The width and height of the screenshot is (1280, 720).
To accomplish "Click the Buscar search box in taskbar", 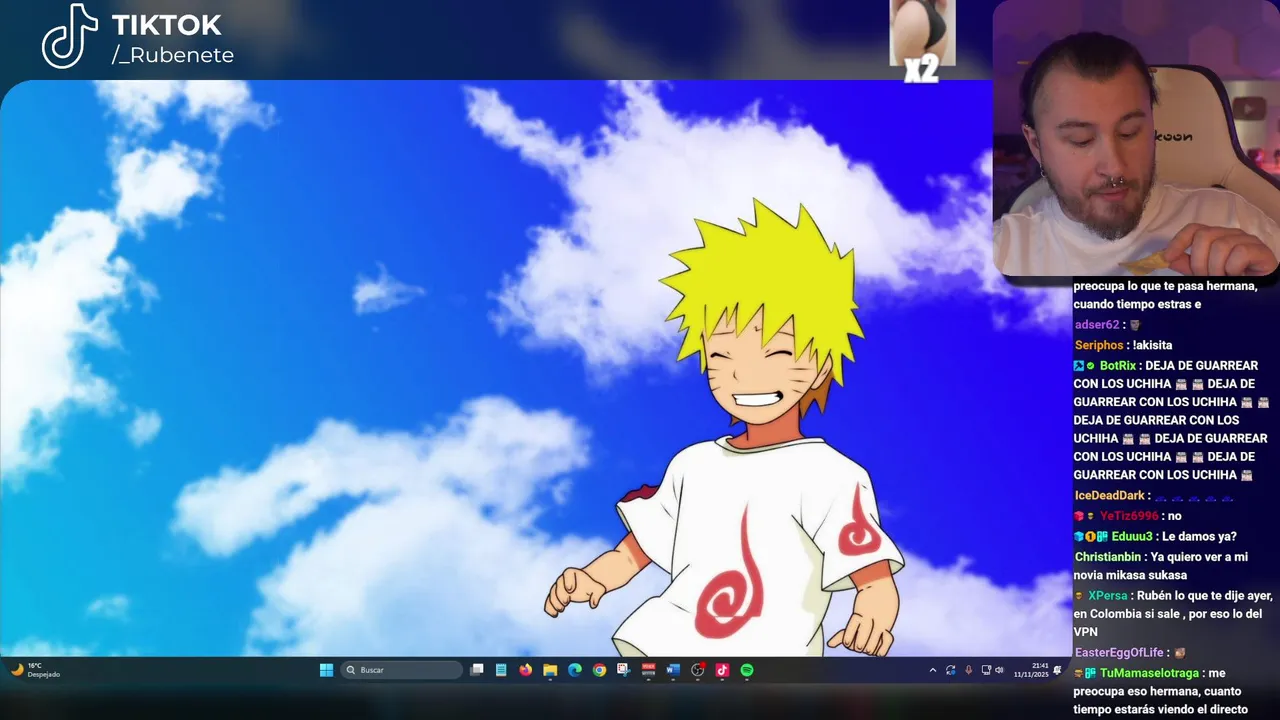I will [400, 670].
